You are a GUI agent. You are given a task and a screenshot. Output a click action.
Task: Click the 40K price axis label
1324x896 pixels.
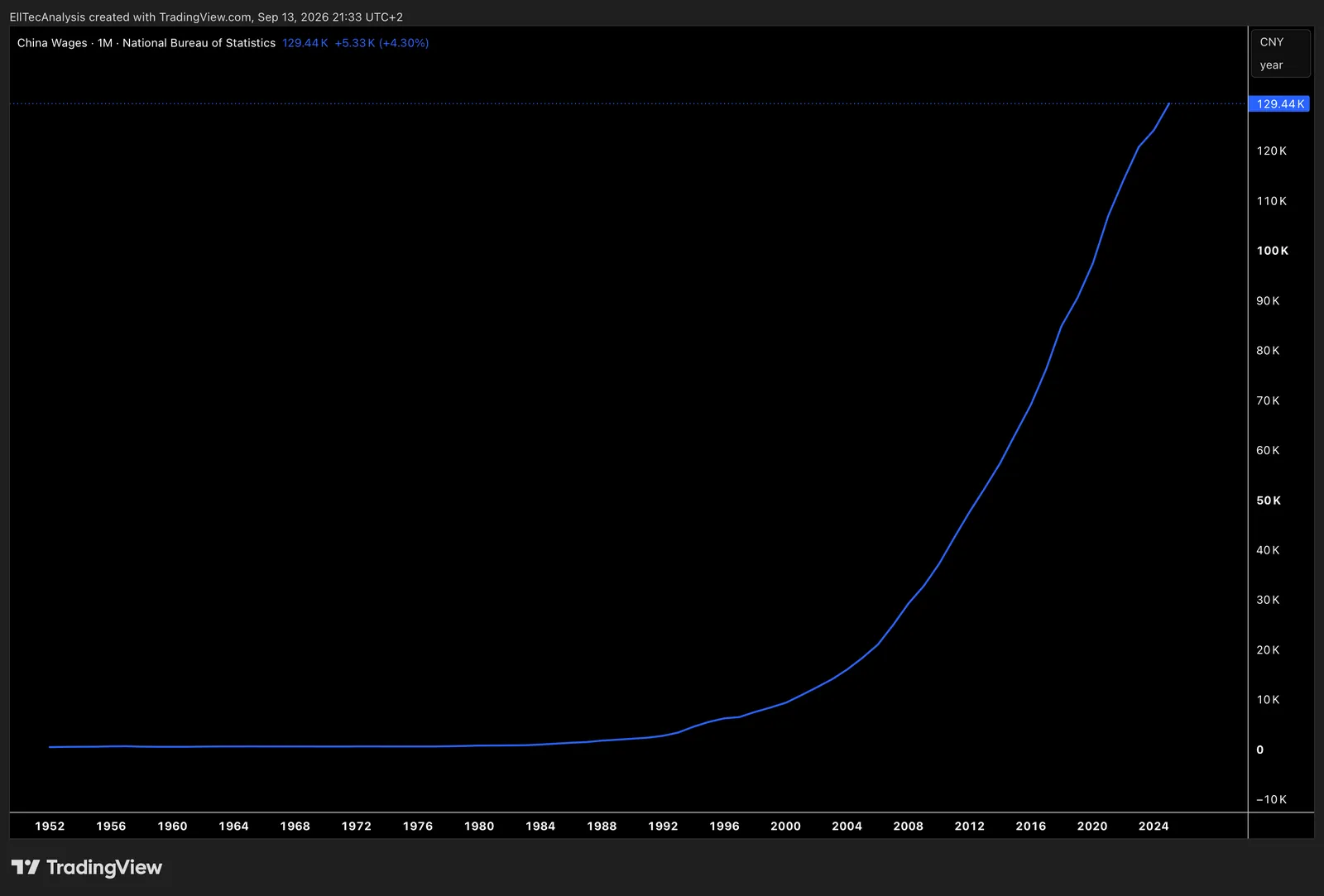click(1268, 550)
